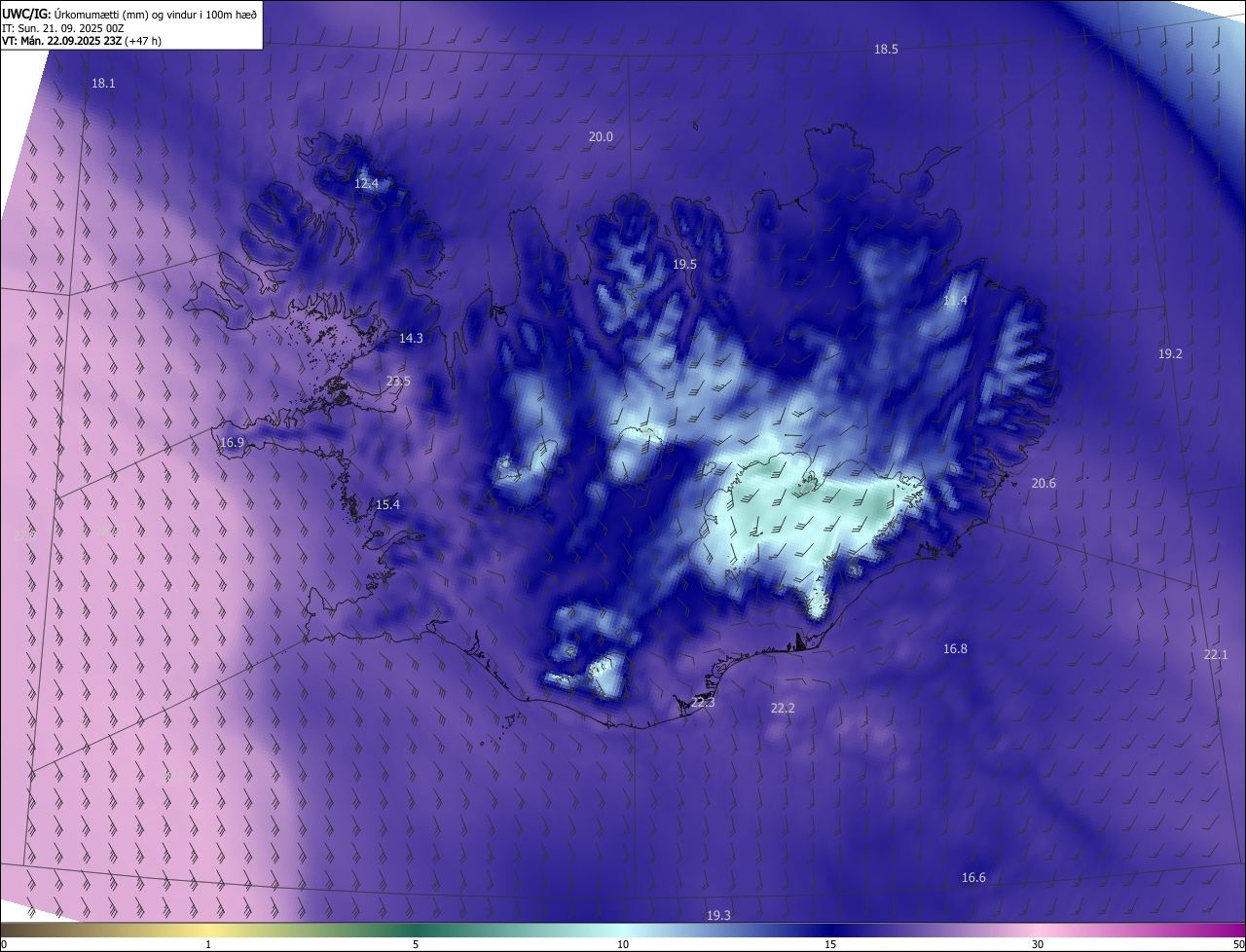The image size is (1246, 952).
Task: Click the 19.3 value label
Action: (718, 916)
